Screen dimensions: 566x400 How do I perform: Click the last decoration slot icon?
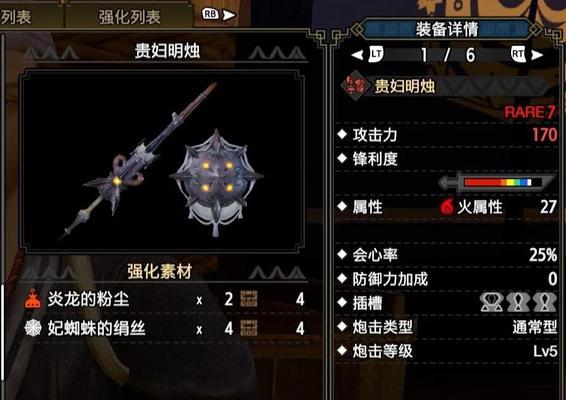[x=545, y=302]
